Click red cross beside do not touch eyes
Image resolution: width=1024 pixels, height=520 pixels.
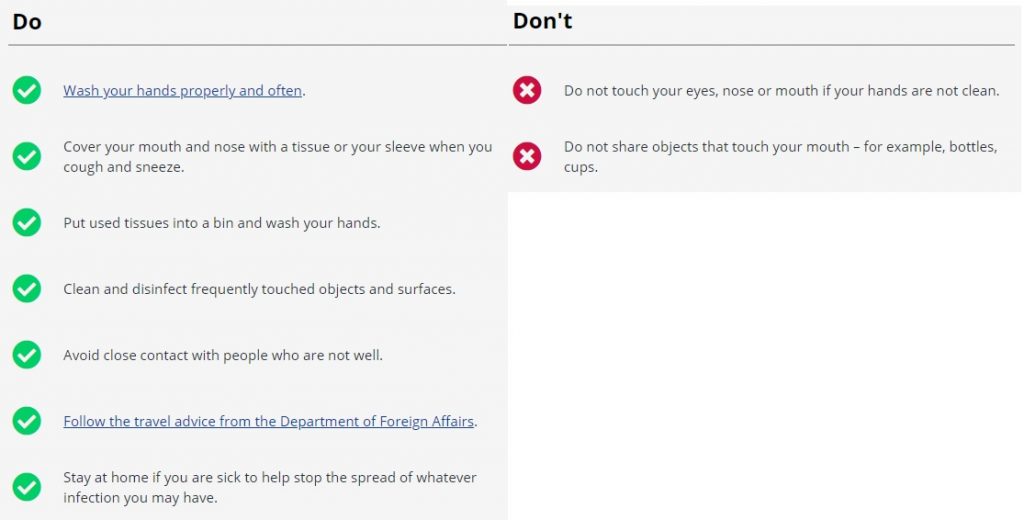point(527,90)
